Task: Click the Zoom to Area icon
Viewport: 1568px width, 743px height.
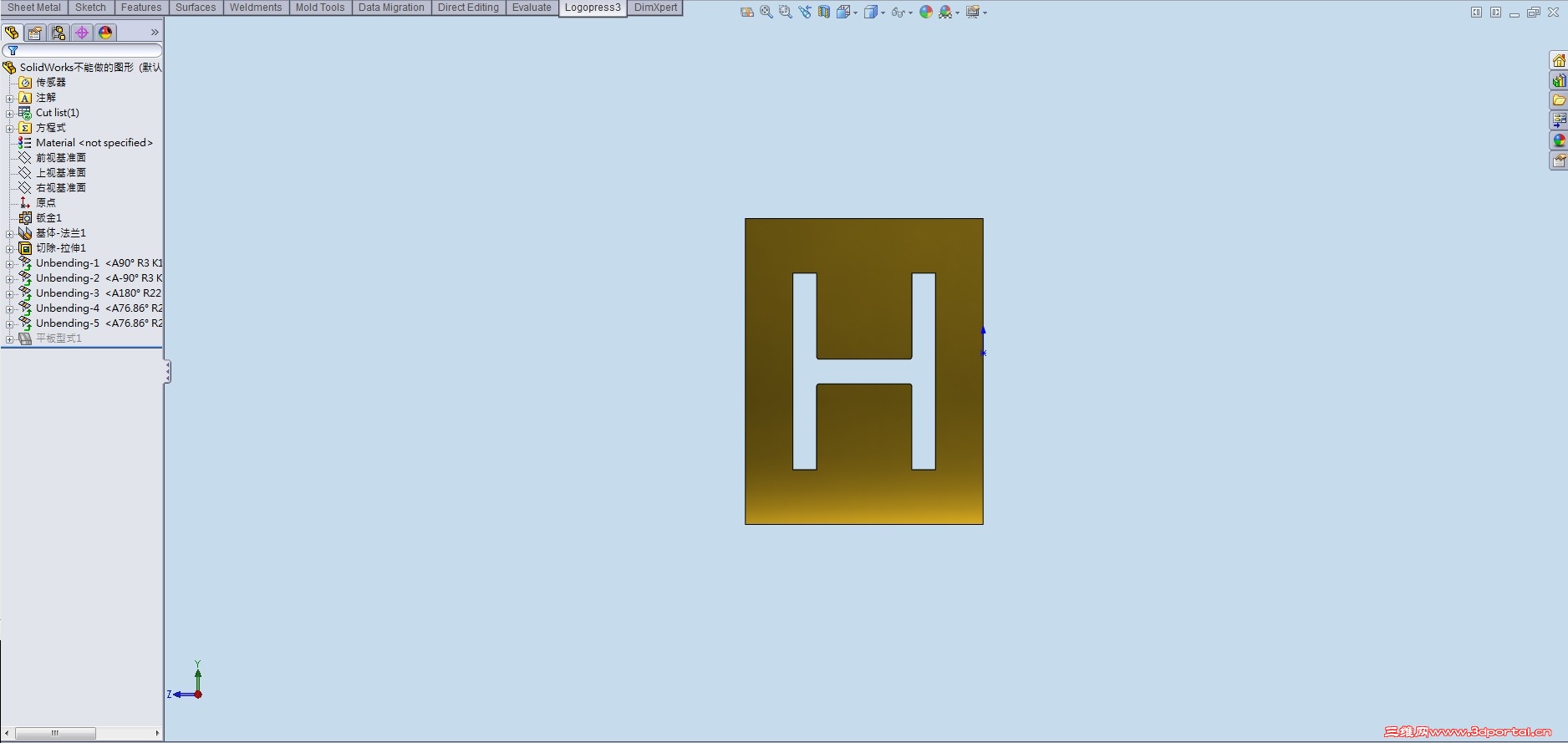Action: (786, 13)
